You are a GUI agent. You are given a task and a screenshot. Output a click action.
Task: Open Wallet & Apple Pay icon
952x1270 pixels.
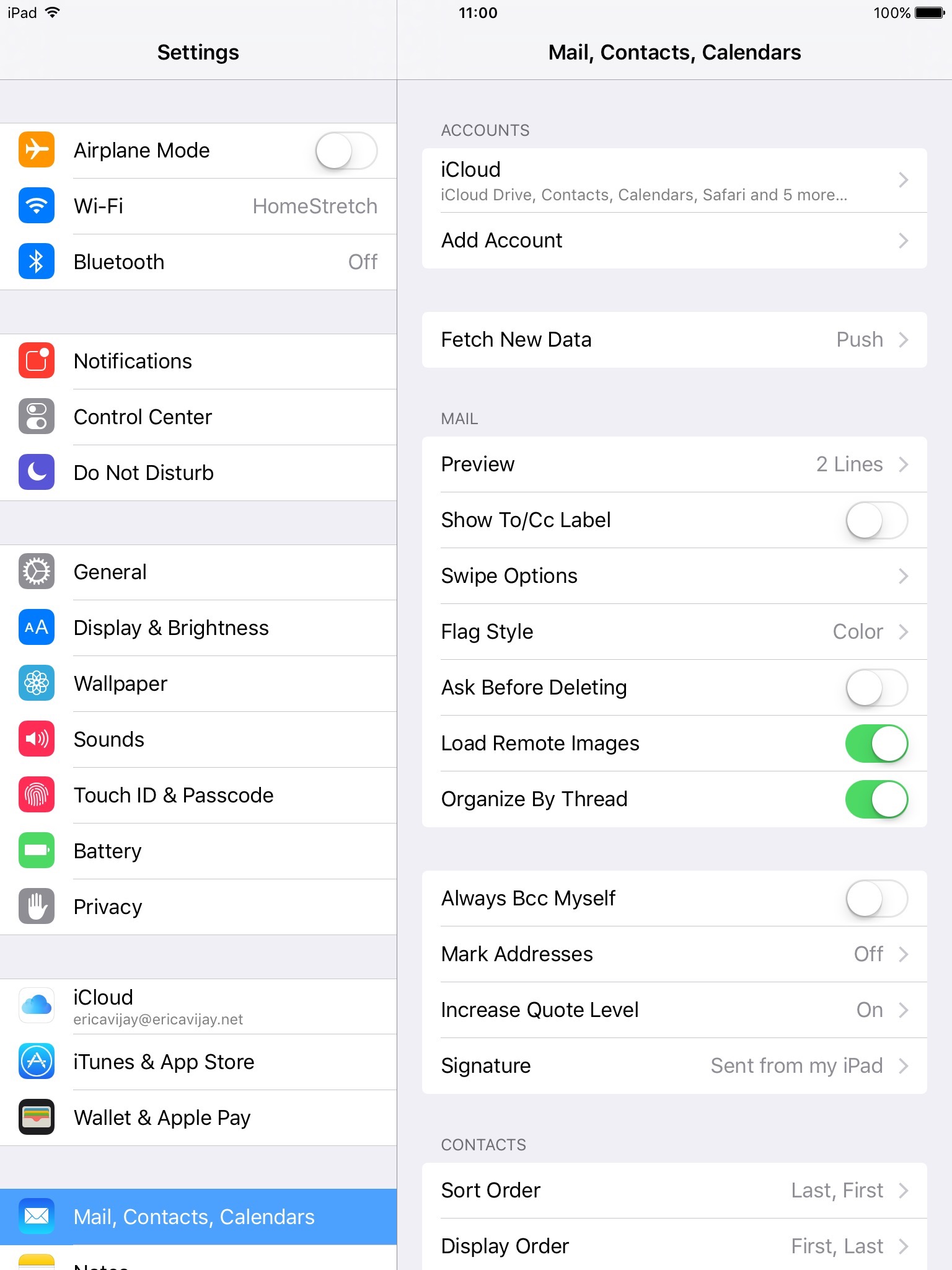(37, 1117)
